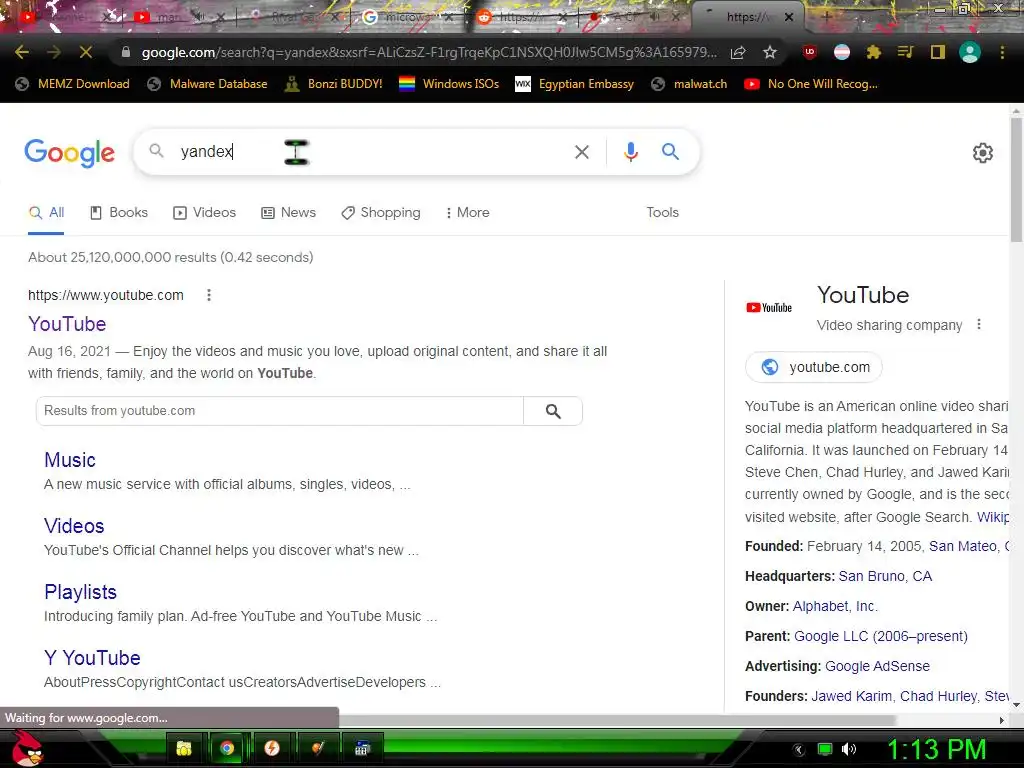Viewport: 1024px width, 768px height.
Task: Open the Extensions puzzle menu
Action: point(874,52)
